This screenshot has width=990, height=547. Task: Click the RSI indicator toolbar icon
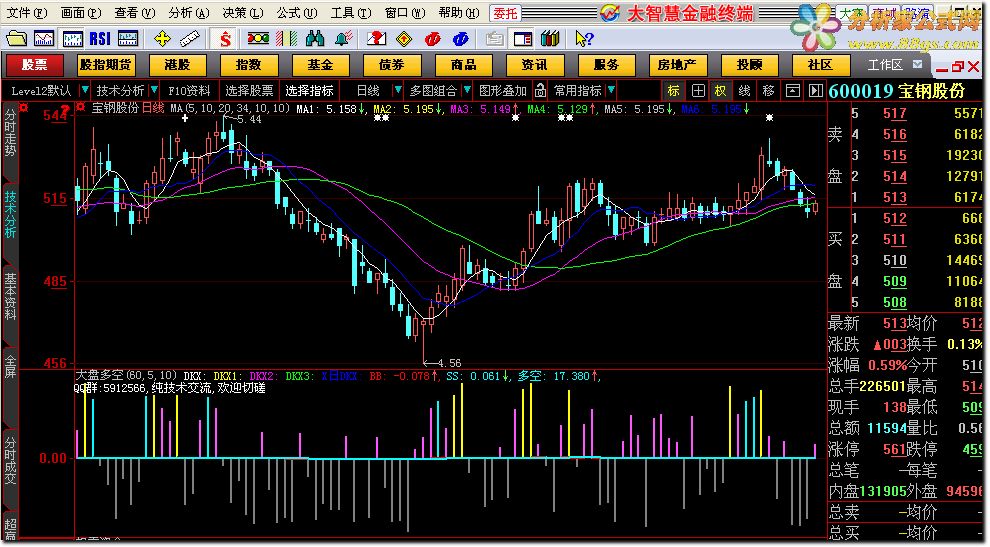coord(100,39)
